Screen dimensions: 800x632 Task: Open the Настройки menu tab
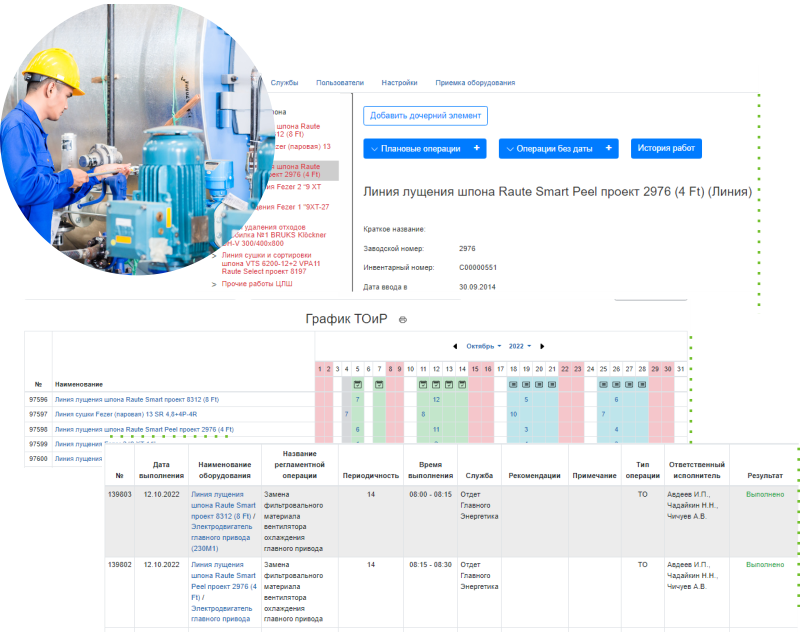[x=399, y=83]
